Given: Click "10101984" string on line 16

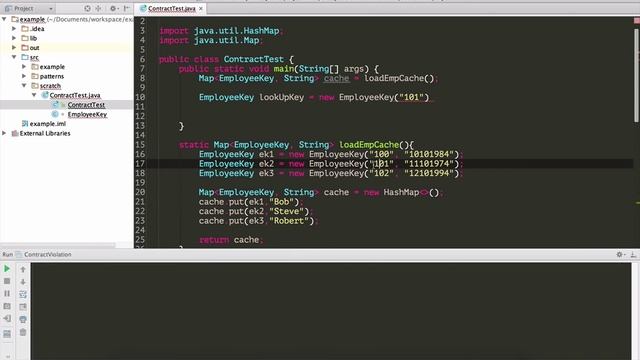Looking at the screenshot, I should [429, 154].
